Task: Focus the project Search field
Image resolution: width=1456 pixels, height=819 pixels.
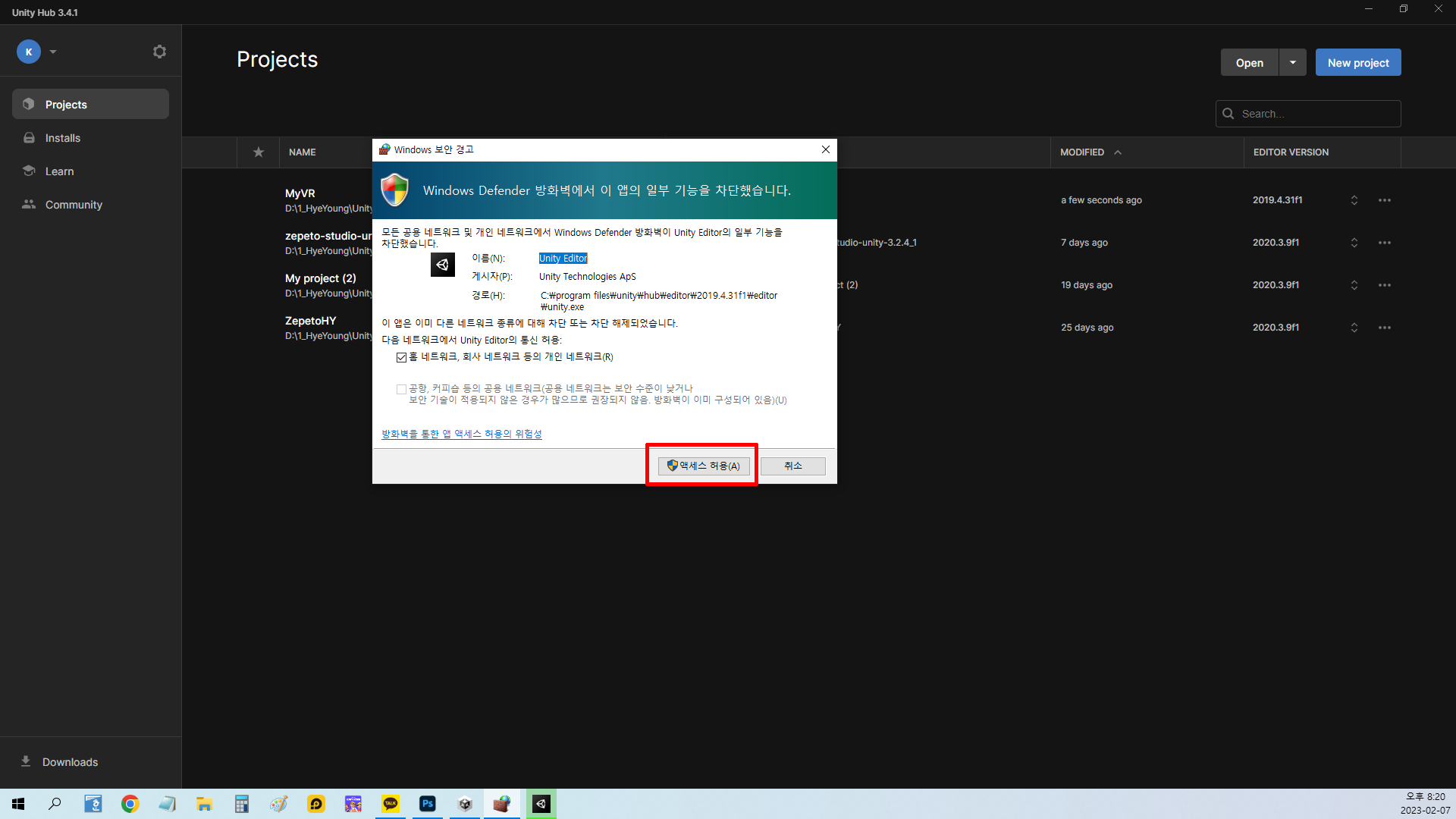Action: click(1308, 114)
